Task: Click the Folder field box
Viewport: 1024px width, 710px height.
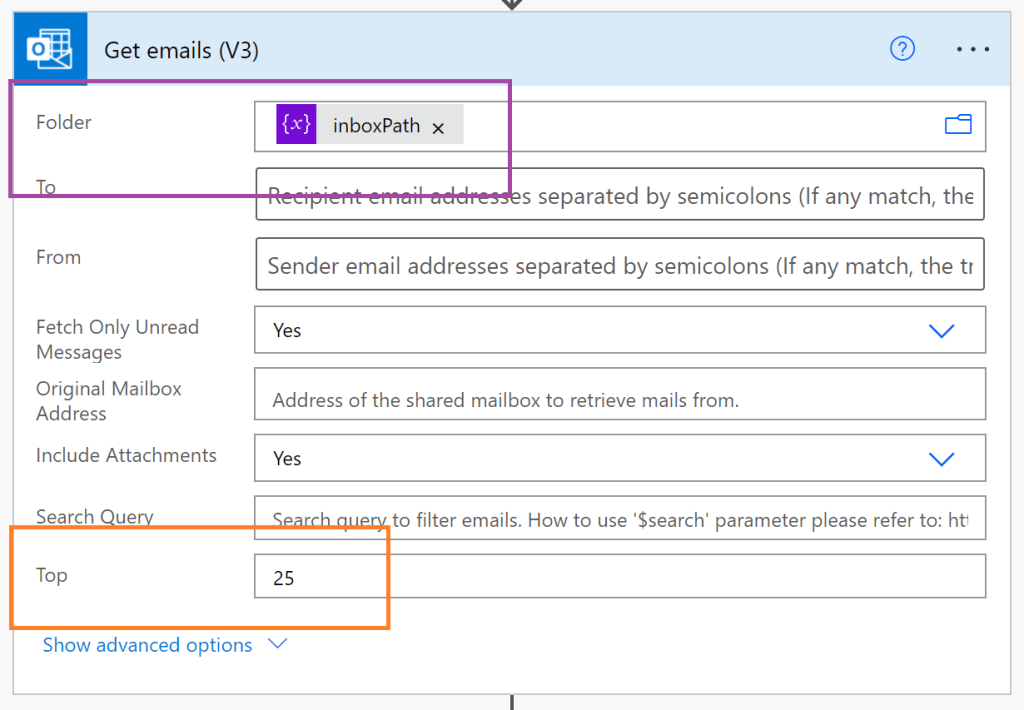Action: (700, 126)
